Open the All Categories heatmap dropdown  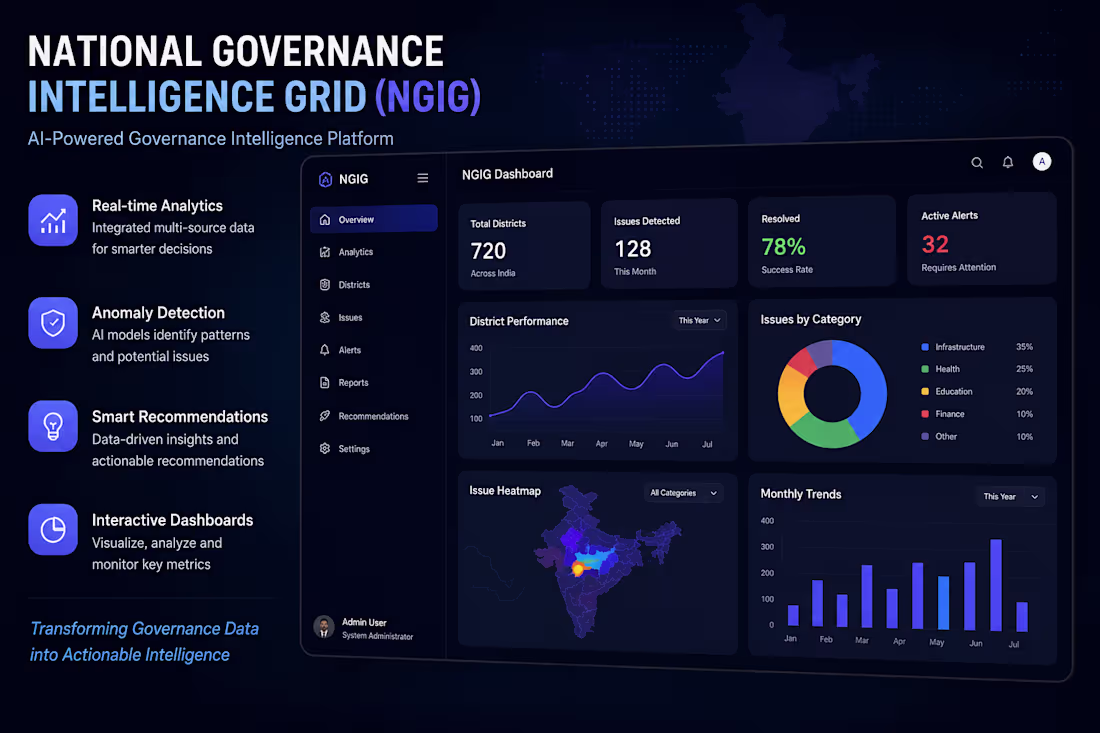pos(683,493)
